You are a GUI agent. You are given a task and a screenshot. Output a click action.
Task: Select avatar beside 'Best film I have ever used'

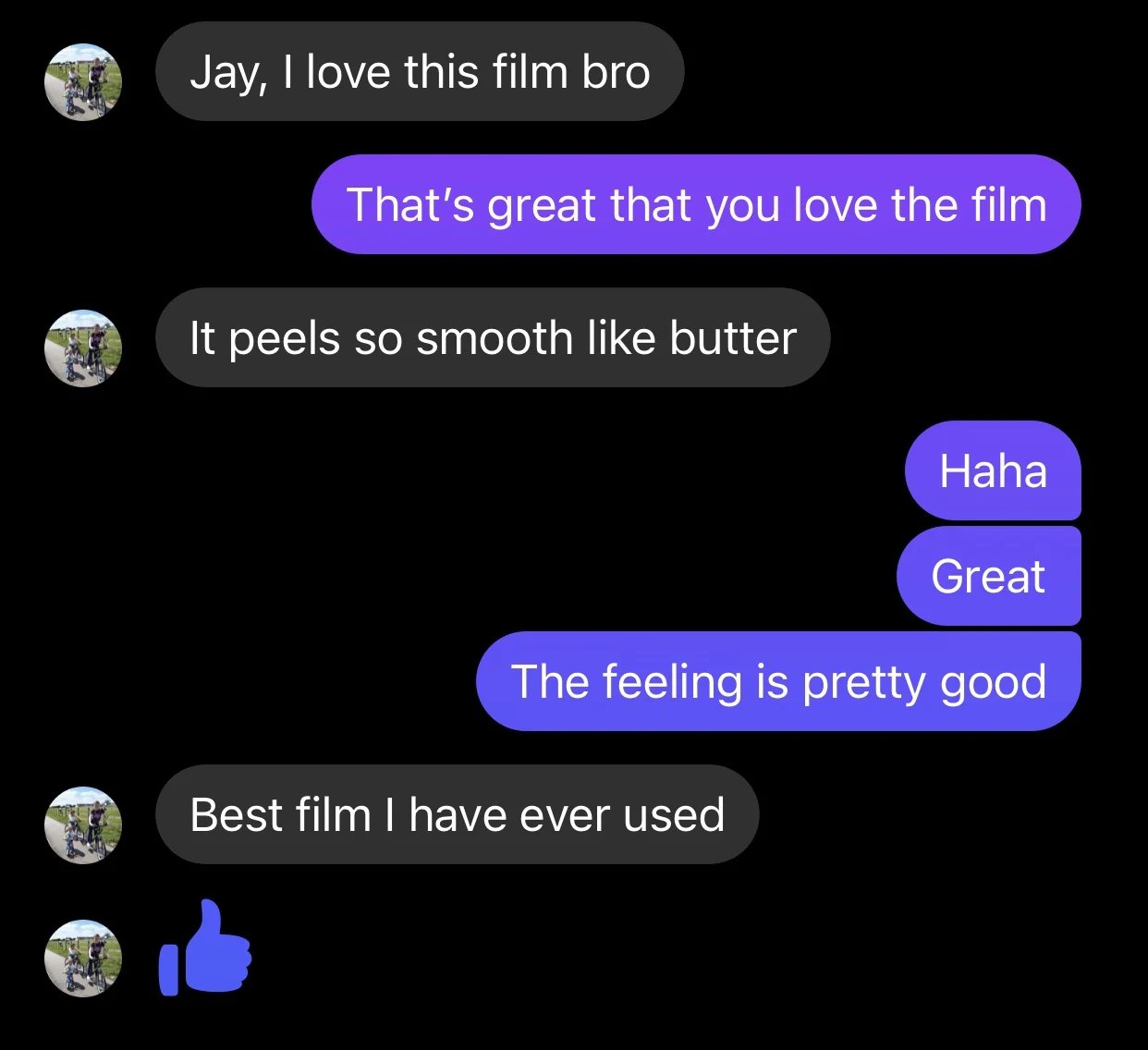pos(83,825)
